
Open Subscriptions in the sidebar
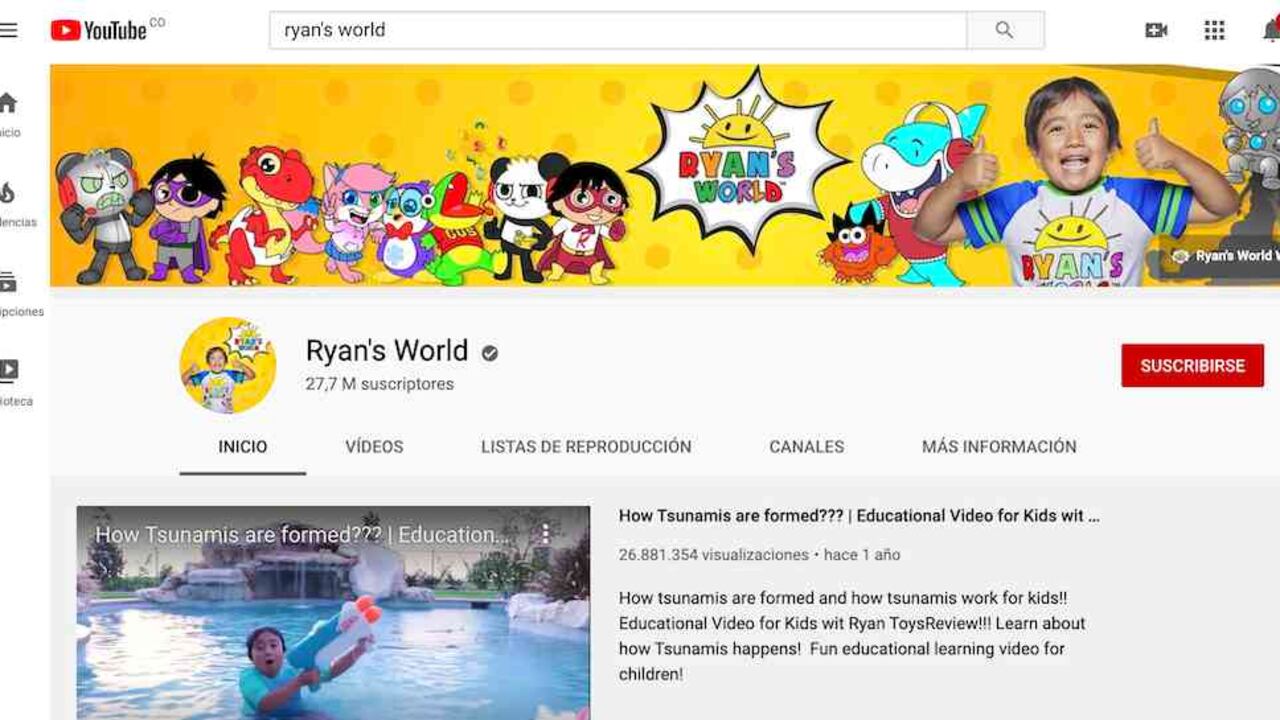(x=8, y=283)
